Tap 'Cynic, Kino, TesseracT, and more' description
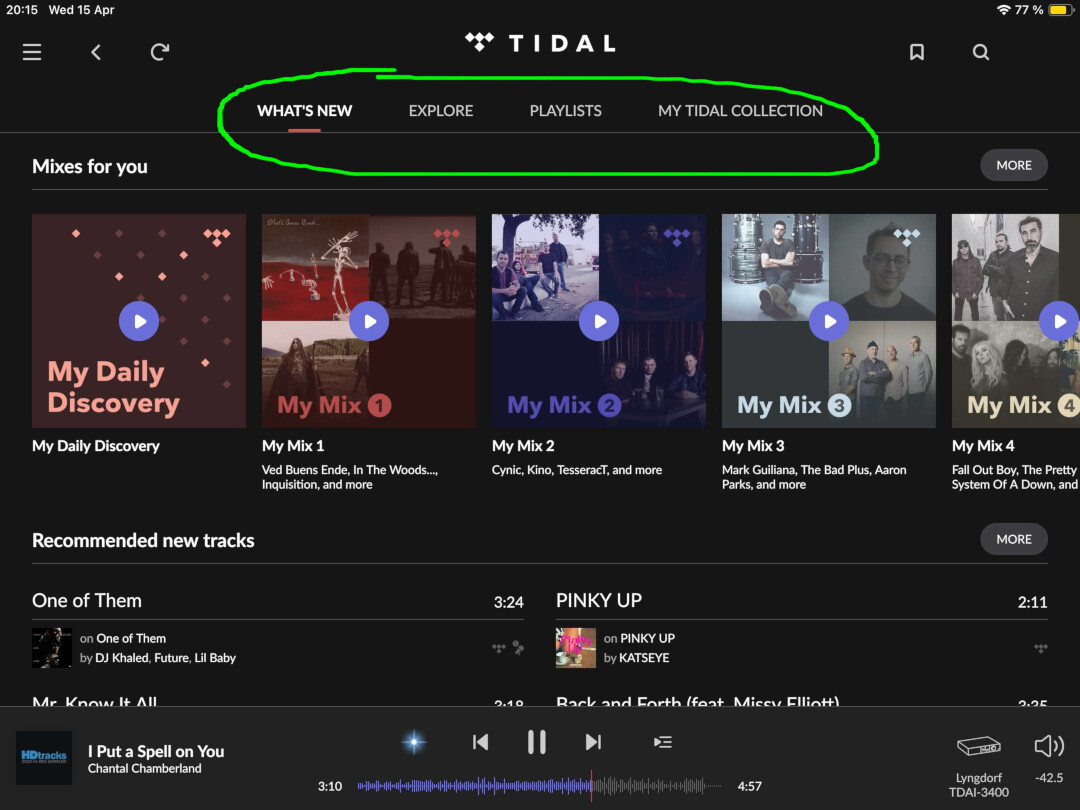Image resolution: width=1080 pixels, height=810 pixels. 577,470
